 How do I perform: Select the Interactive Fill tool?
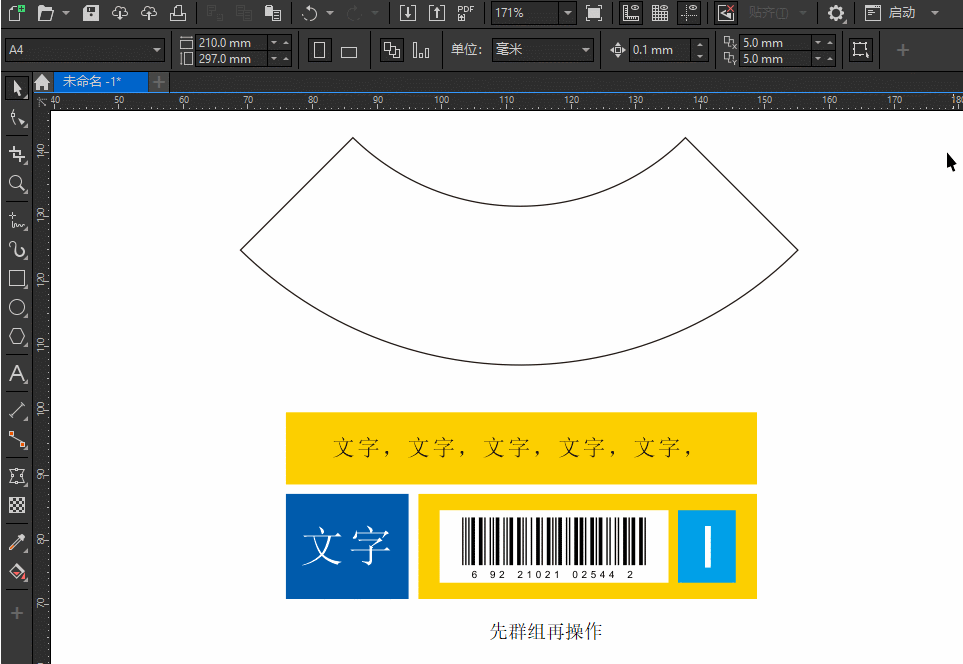coord(17,572)
